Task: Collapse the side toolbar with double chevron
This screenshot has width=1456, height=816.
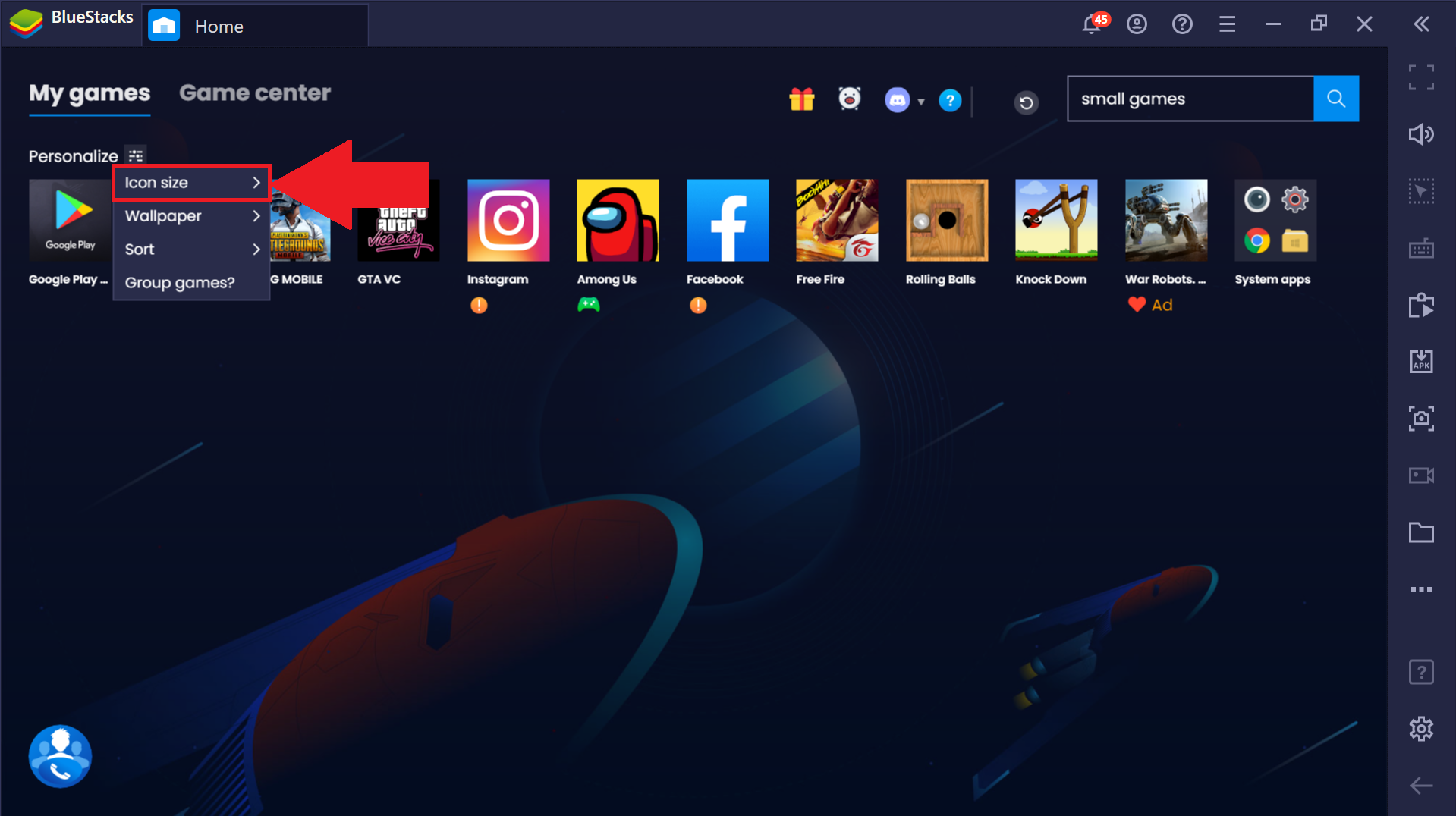Action: click(x=1422, y=24)
